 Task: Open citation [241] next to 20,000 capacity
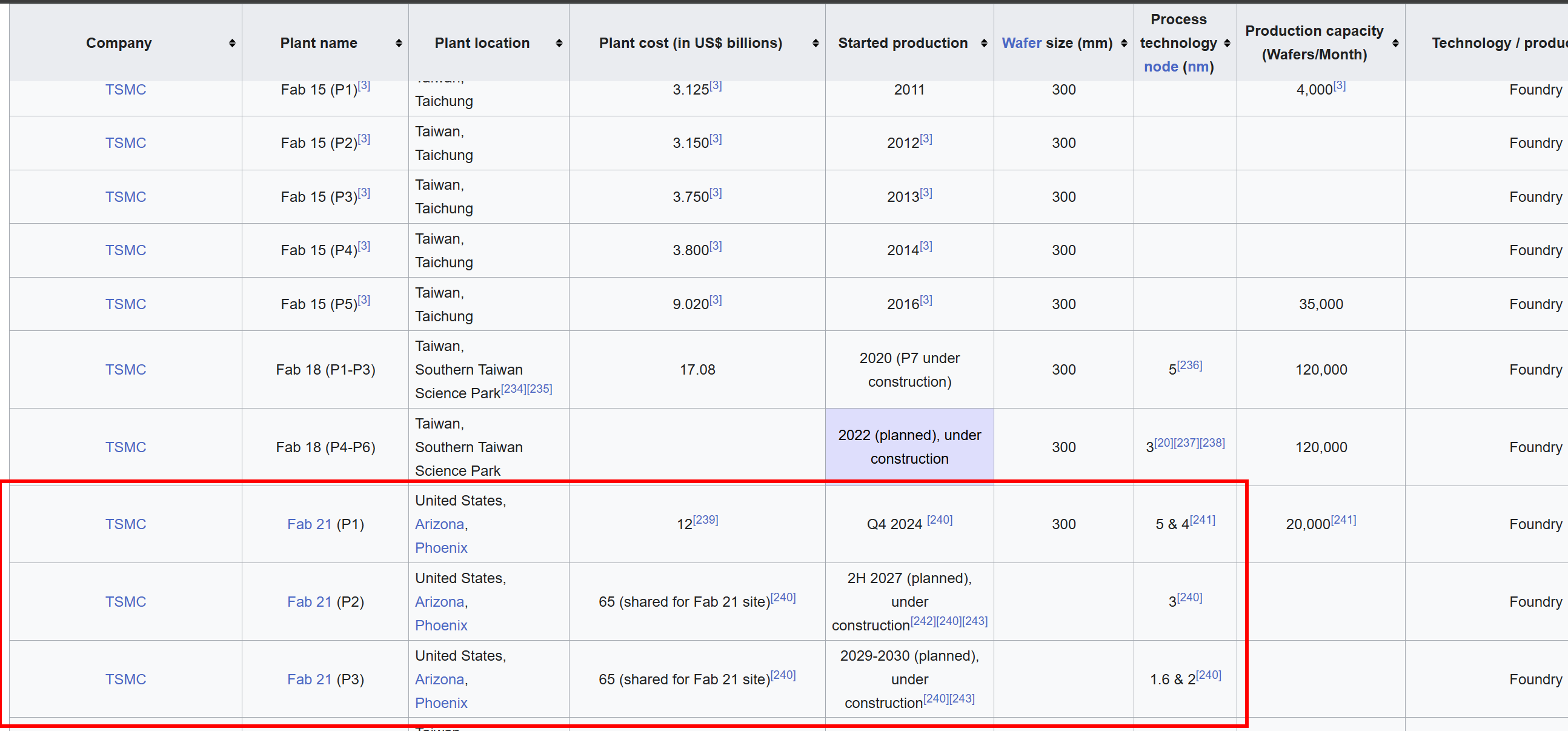(x=1343, y=520)
